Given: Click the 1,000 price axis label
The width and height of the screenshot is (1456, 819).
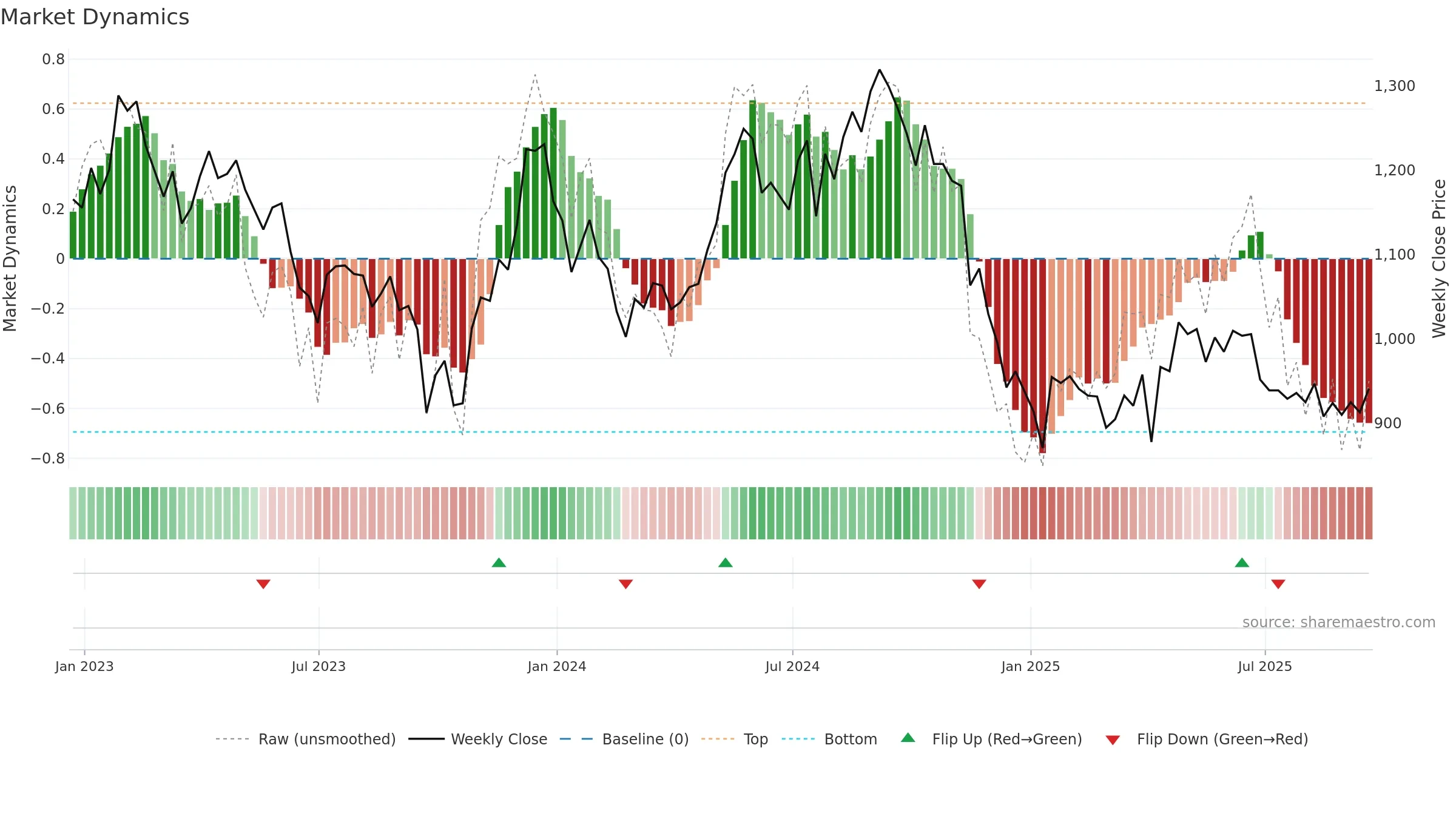Looking at the screenshot, I should pos(1395,339).
